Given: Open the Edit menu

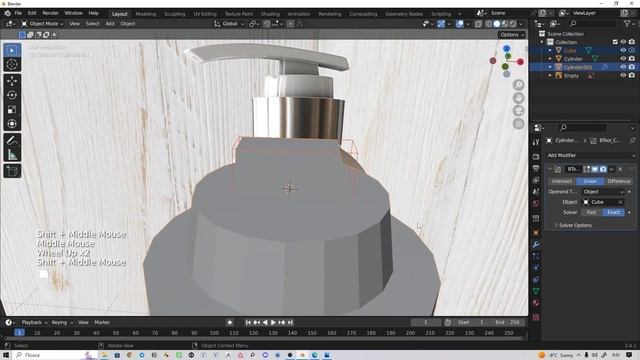Looking at the screenshot, I should pos(32,13).
